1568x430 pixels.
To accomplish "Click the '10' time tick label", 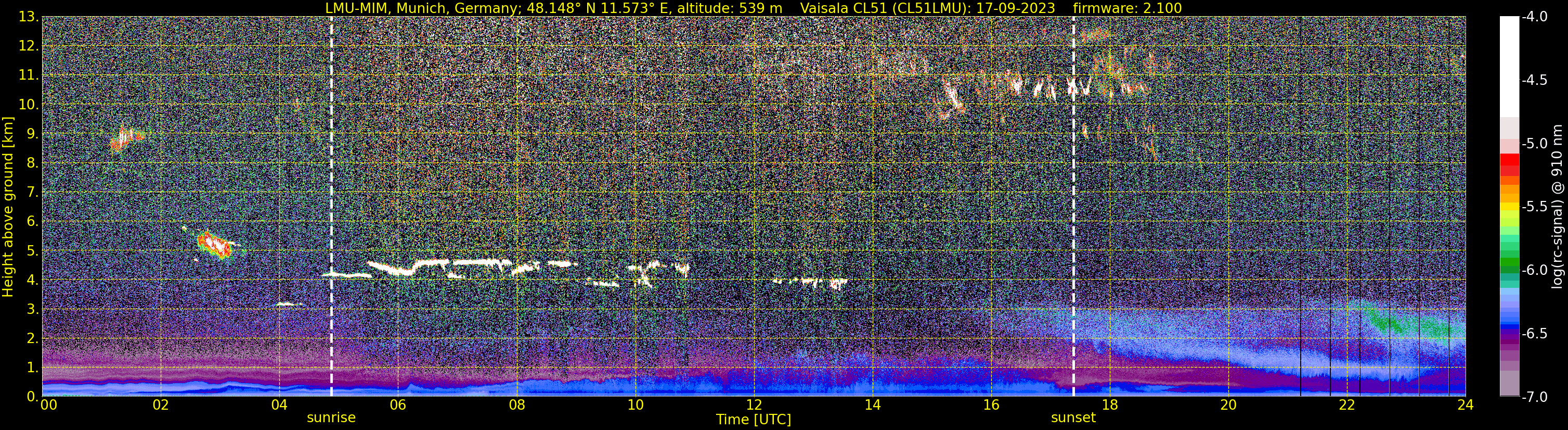I will (635, 406).
